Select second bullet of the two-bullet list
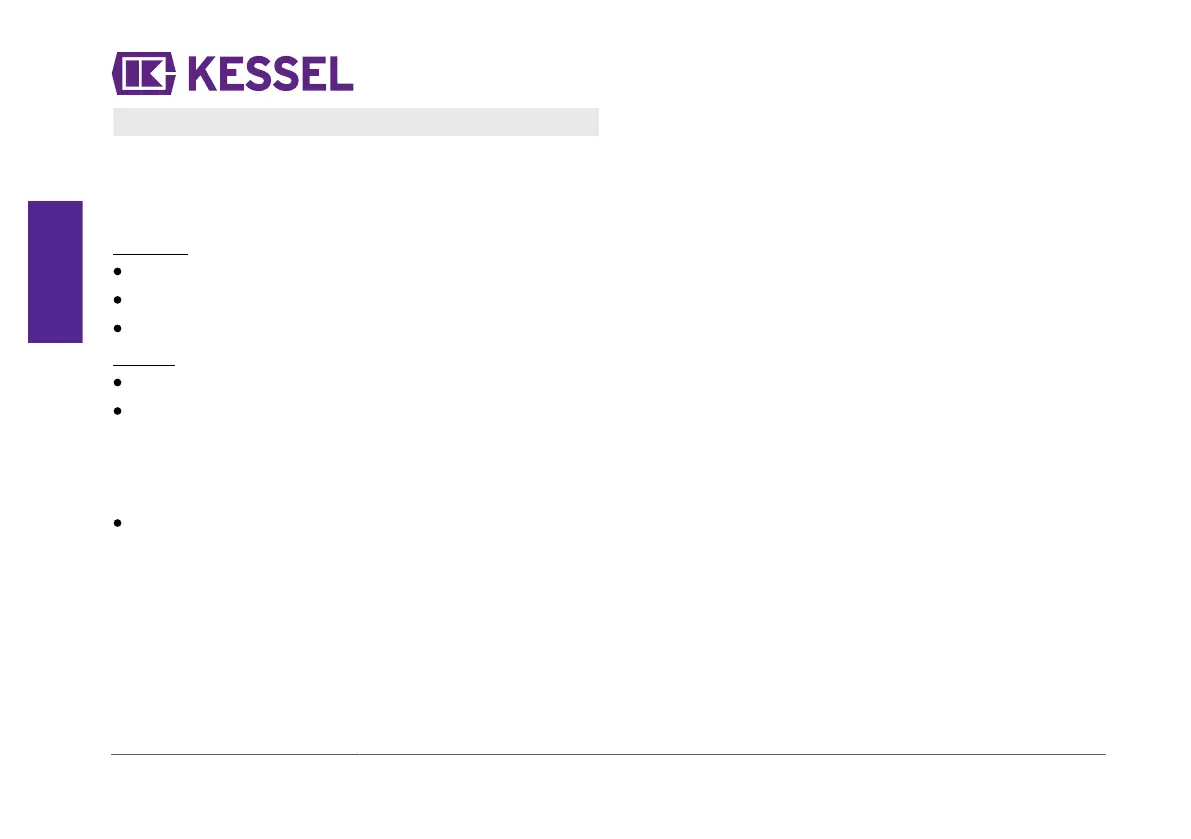The width and height of the screenshot is (1191, 839). [x=117, y=411]
